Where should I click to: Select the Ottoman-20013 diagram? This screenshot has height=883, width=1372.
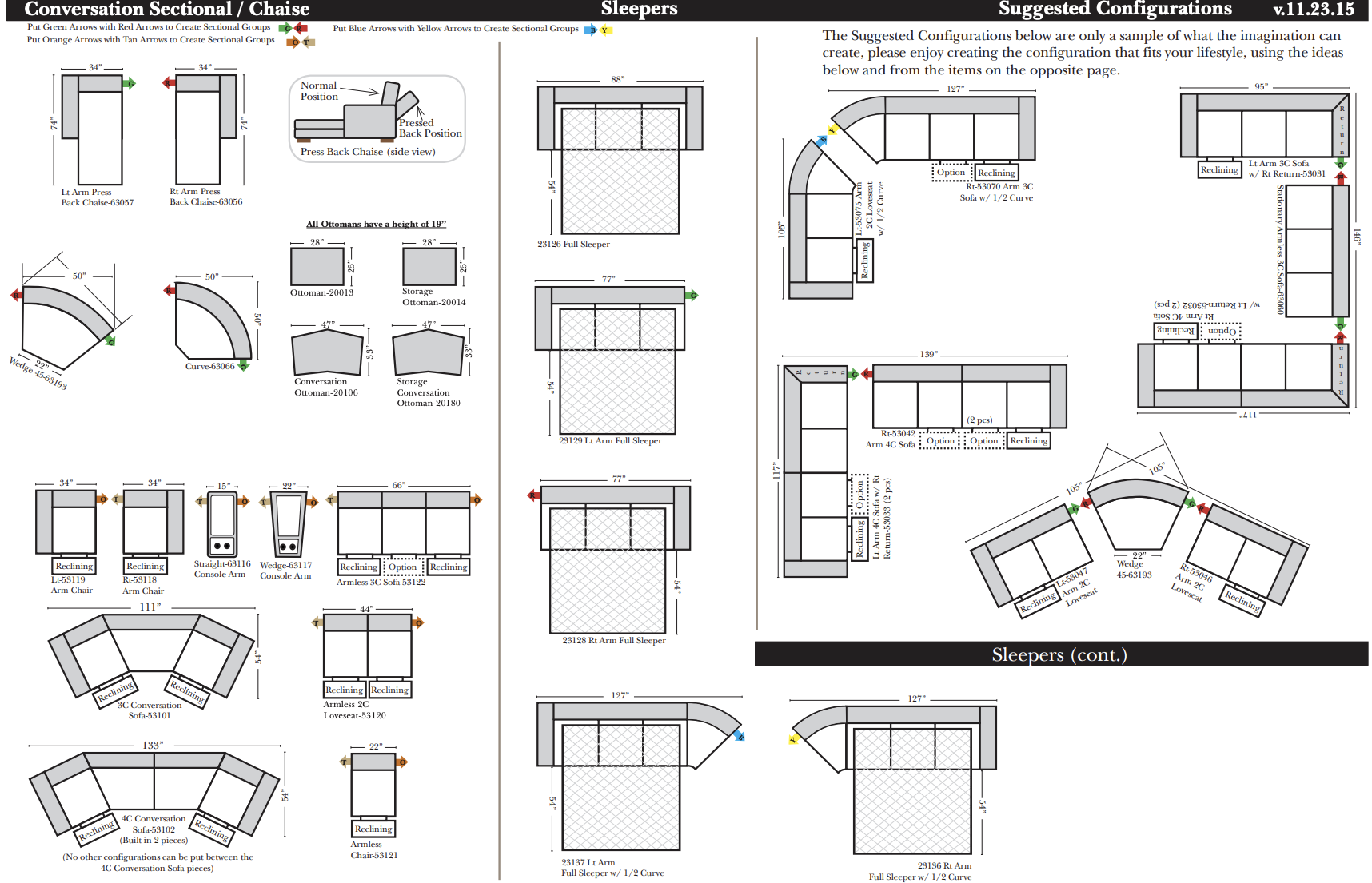pyautogui.click(x=317, y=266)
